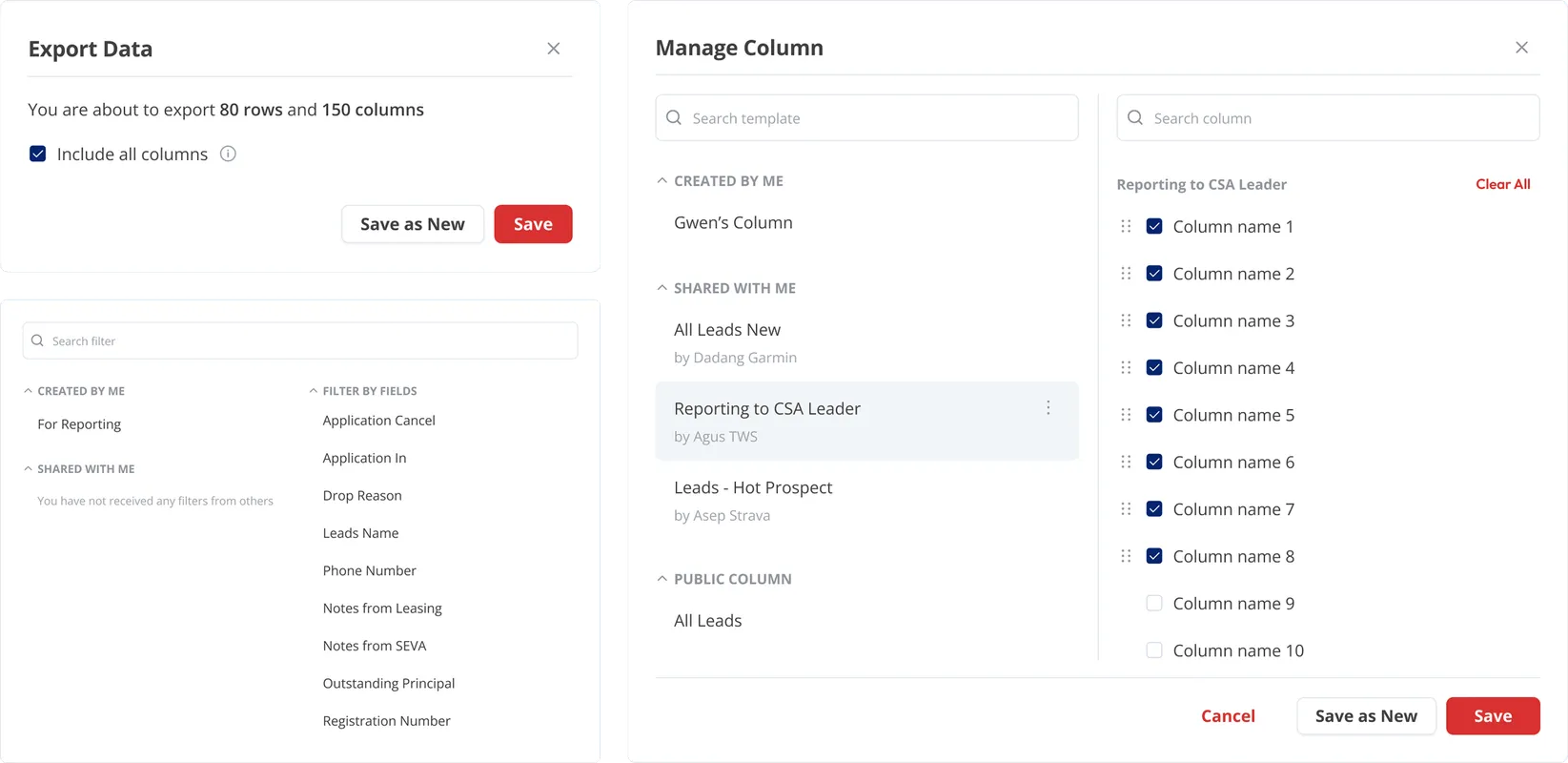Grab drag handle of Column name 3
1568x763 pixels.
1126,320
